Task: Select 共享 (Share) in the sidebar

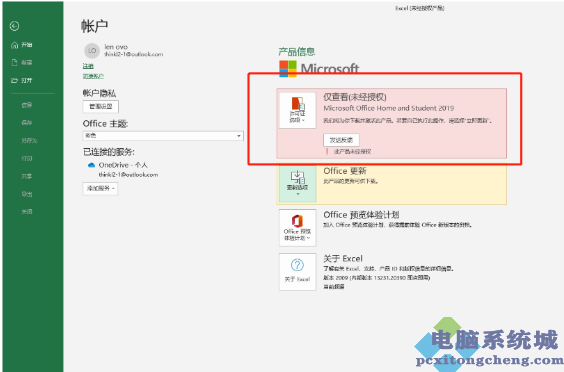Action: click(x=27, y=176)
